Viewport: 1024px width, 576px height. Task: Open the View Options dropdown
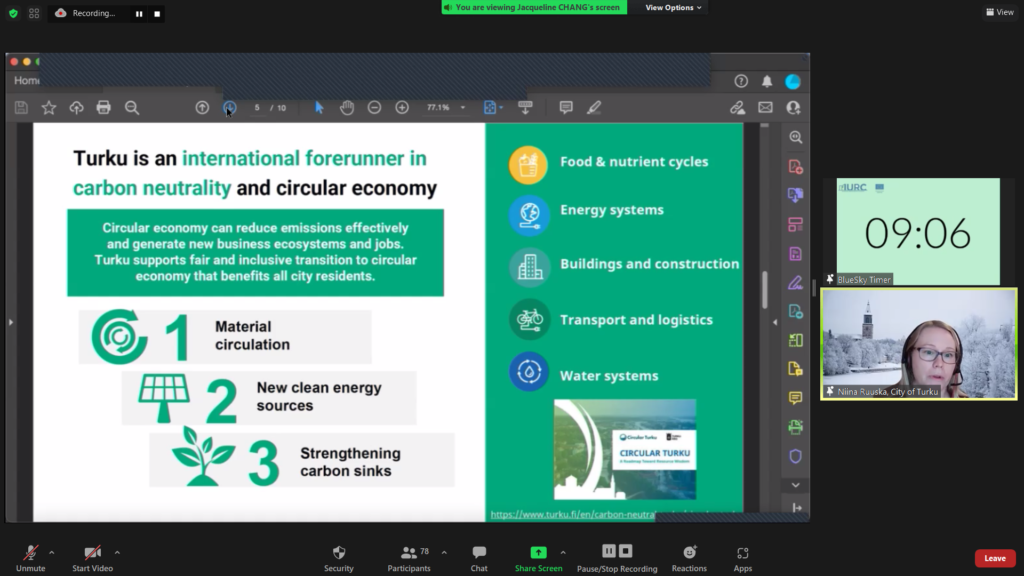[673, 7]
